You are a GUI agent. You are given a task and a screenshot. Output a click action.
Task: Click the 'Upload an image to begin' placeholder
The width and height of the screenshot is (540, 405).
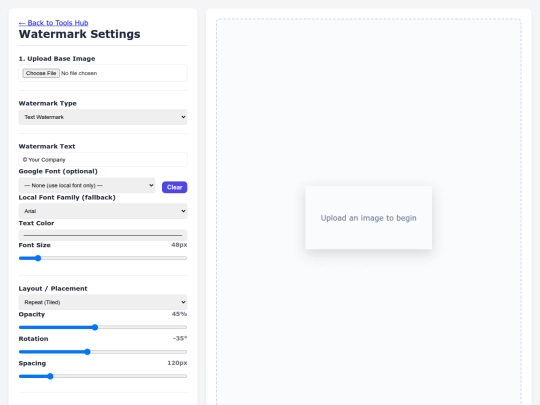pos(368,218)
